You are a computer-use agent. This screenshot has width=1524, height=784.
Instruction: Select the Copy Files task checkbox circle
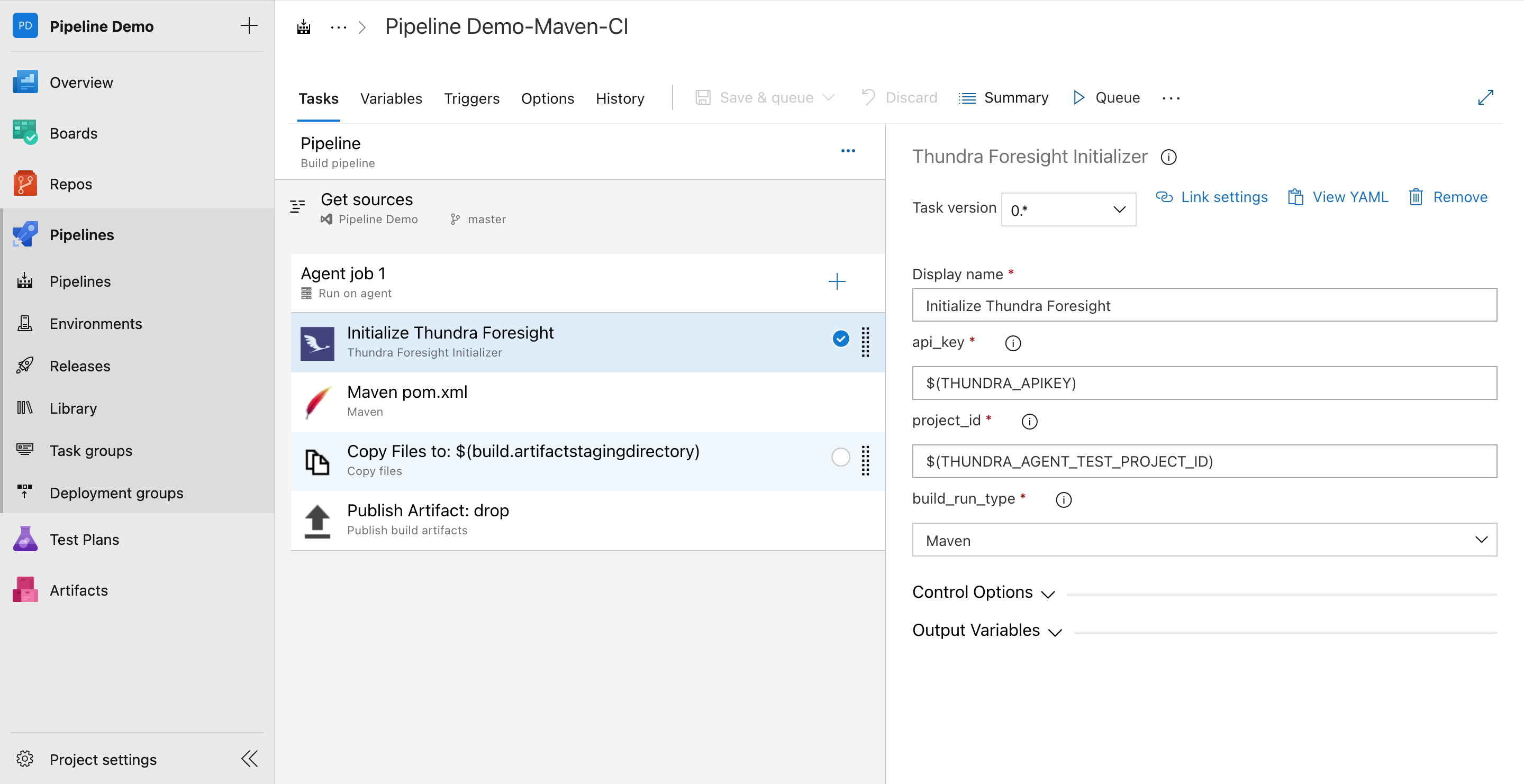pyautogui.click(x=841, y=457)
